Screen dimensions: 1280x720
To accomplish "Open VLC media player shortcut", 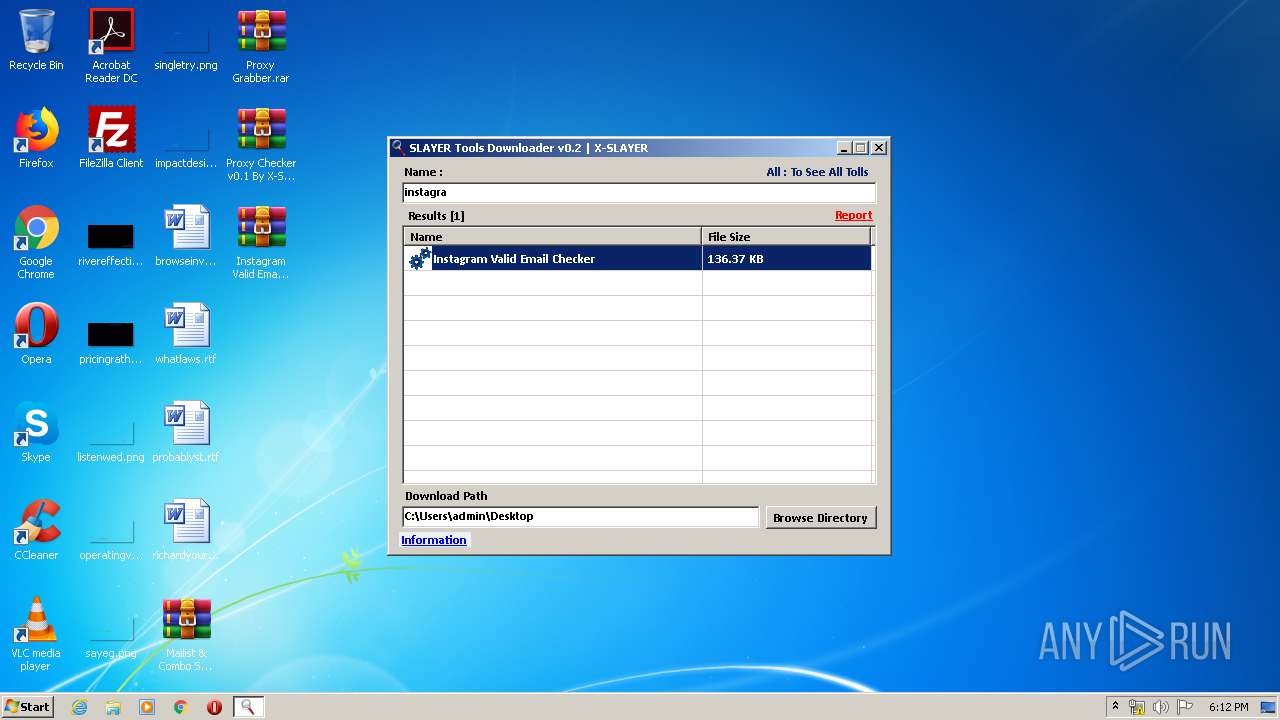I will (x=36, y=634).
